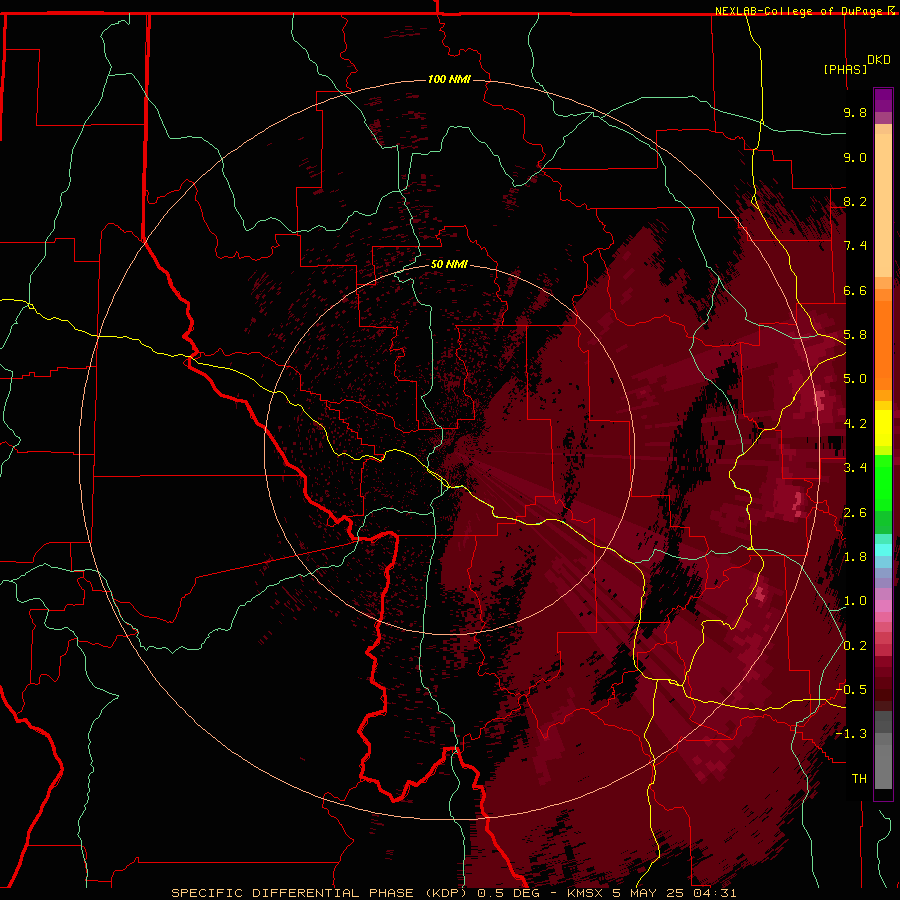Image resolution: width=900 pixels, height=900 pixels.
Task: Click the 100 NMI range ring label
Action: point(449,79)
